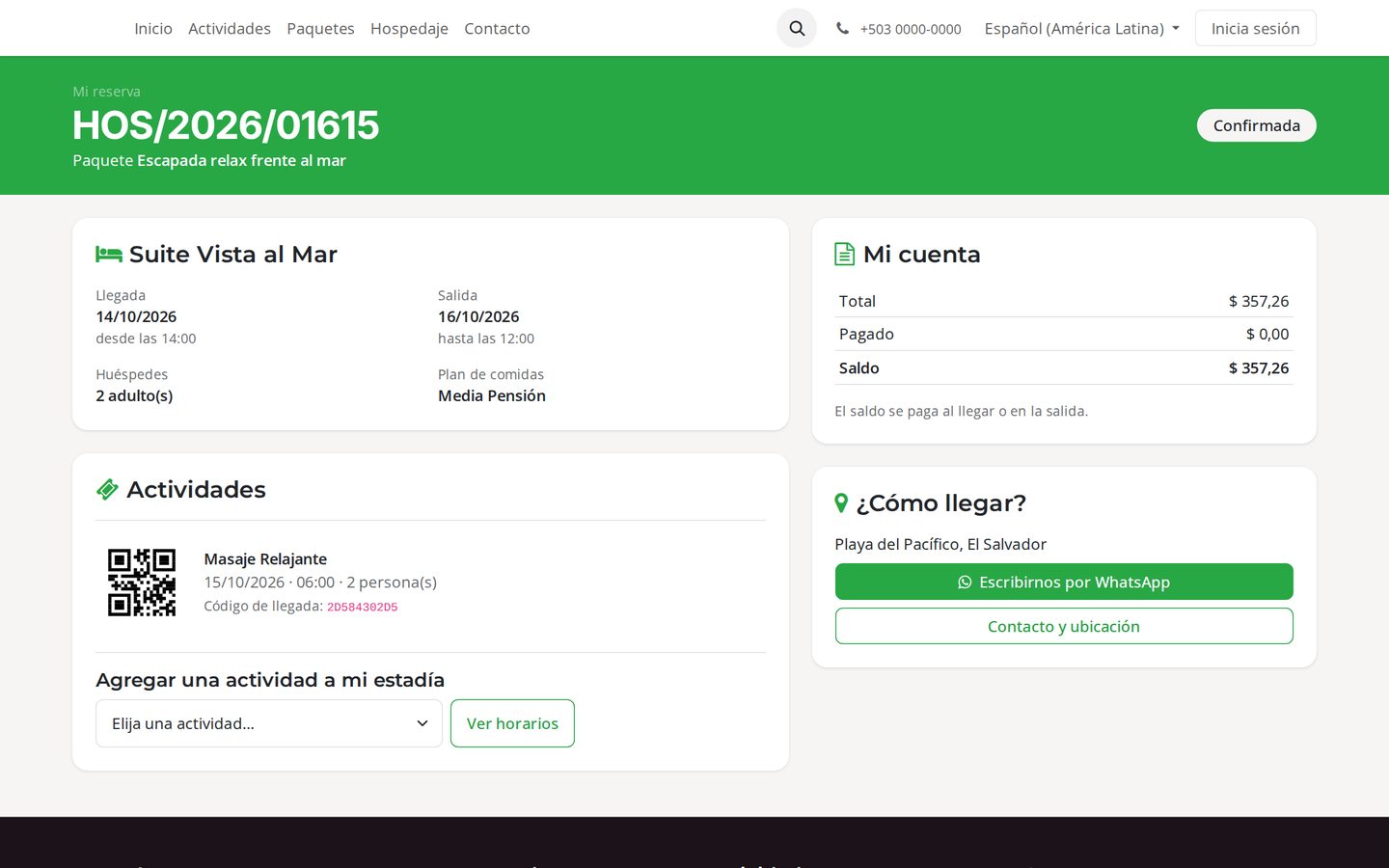
Task: Click the 'hasta las 12:00' check-out time
Action: pyautogui.click(x=486, y=339)
